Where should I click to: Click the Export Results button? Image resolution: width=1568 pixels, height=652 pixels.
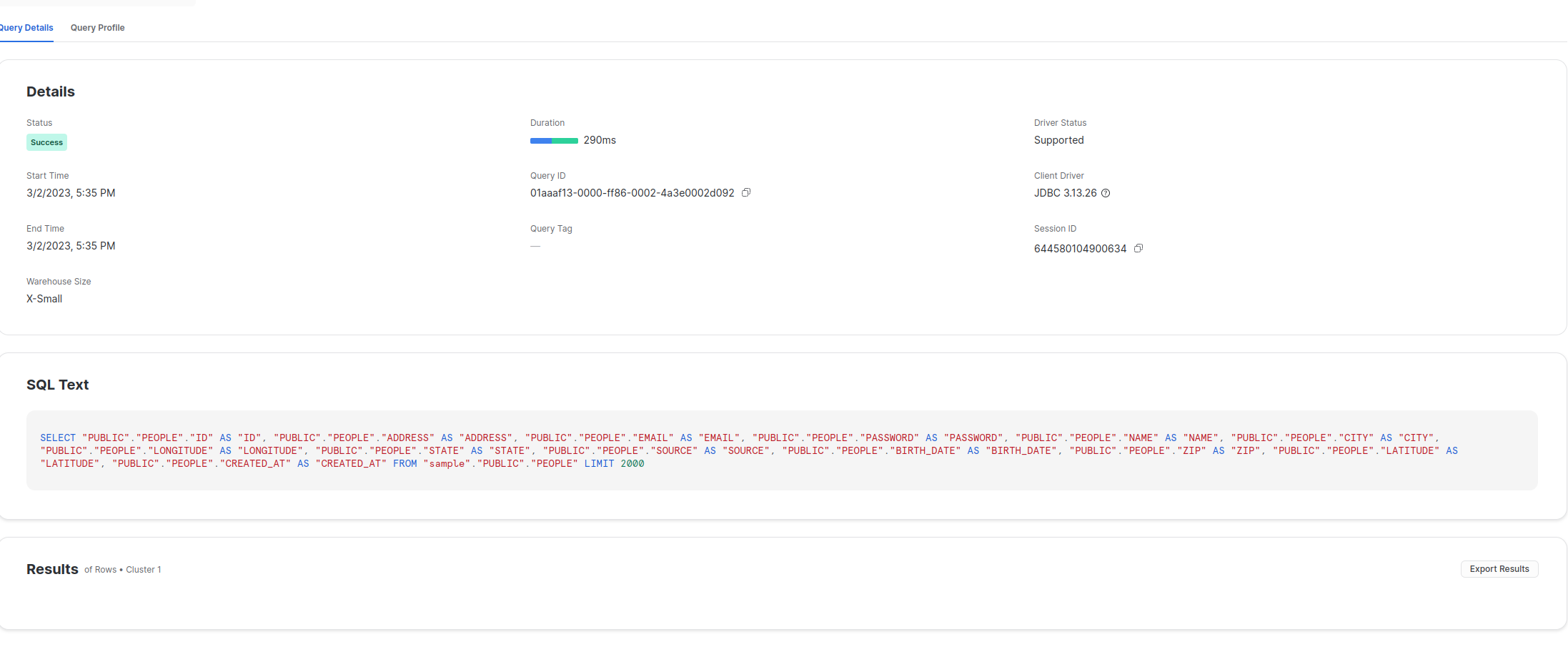pos(1498,568)
